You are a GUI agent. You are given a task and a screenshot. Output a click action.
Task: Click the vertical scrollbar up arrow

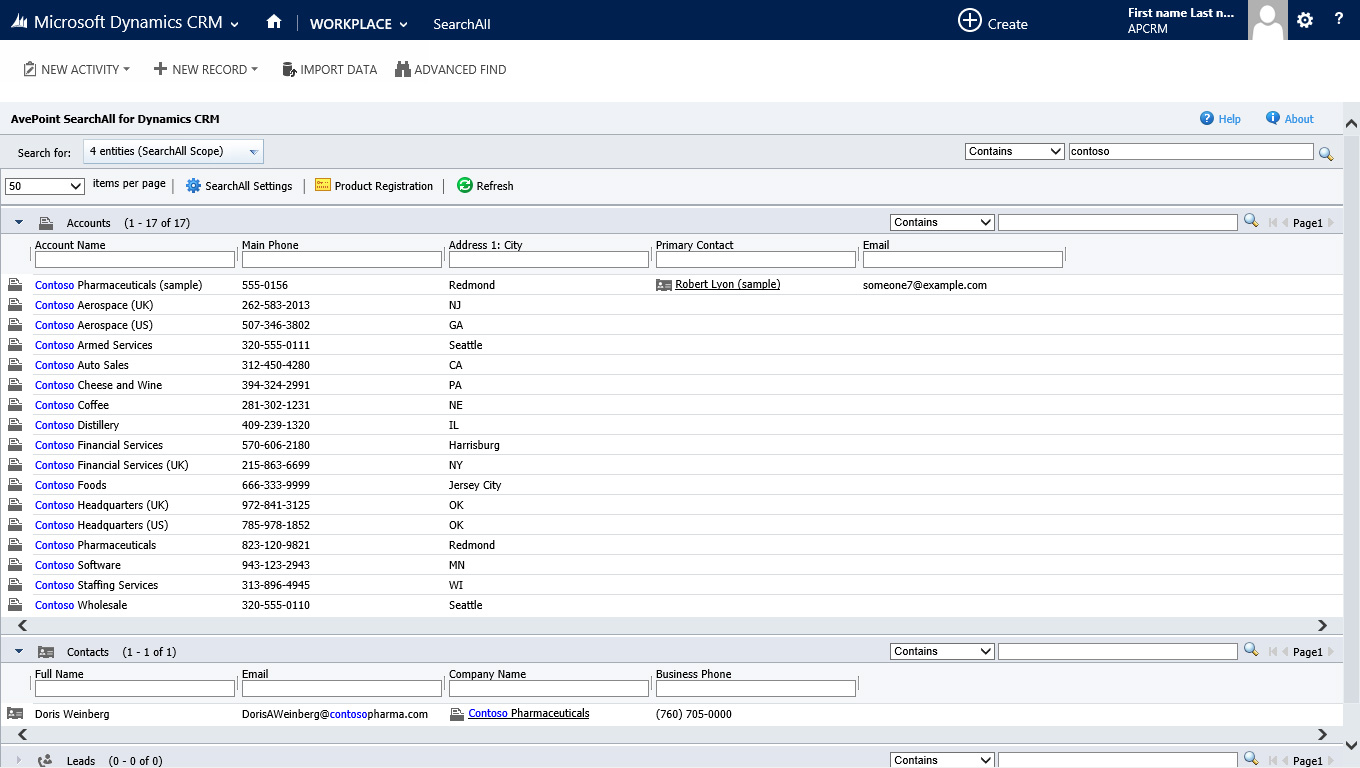coord(1351,124)
